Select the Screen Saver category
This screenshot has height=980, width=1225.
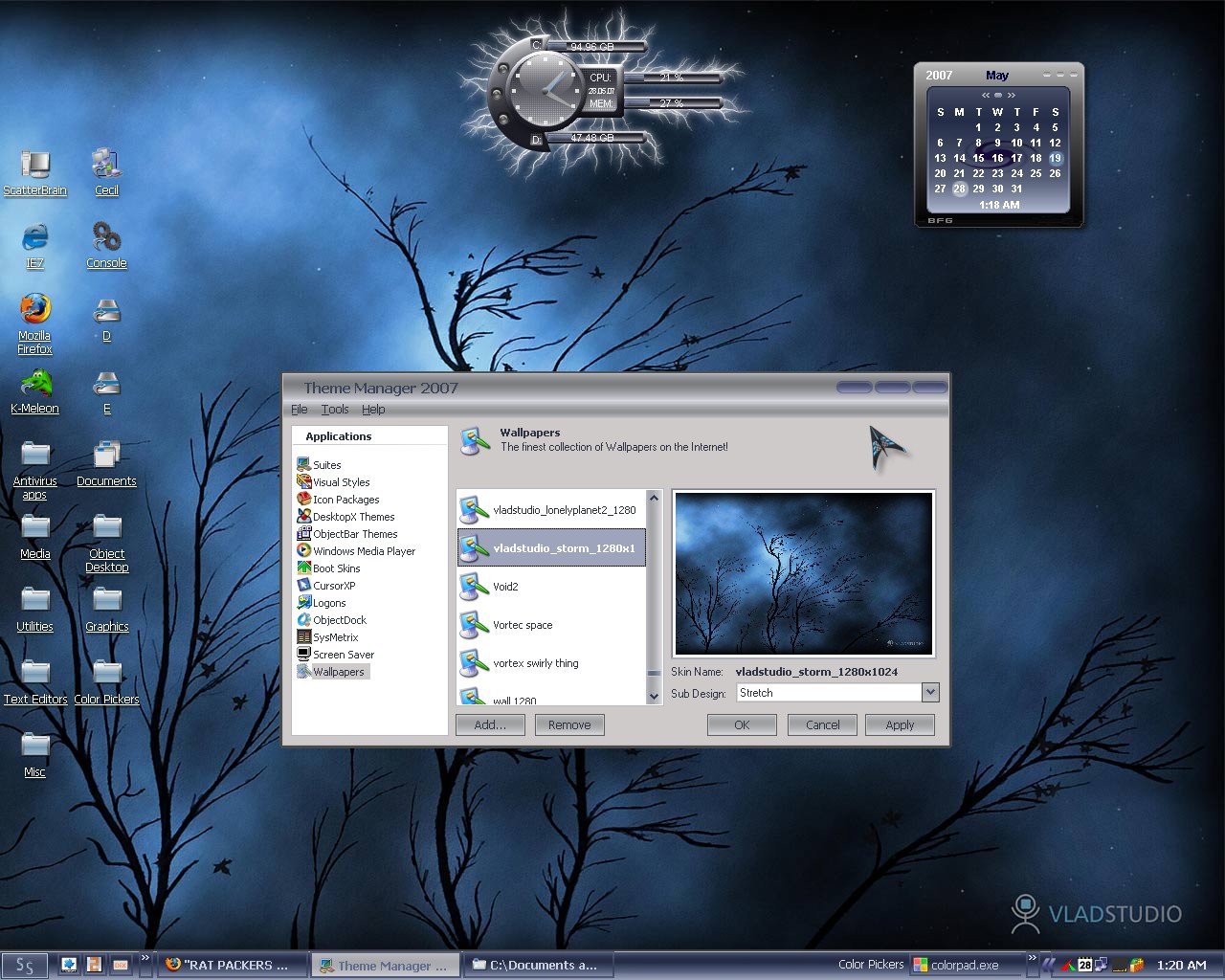pos(335,655)
